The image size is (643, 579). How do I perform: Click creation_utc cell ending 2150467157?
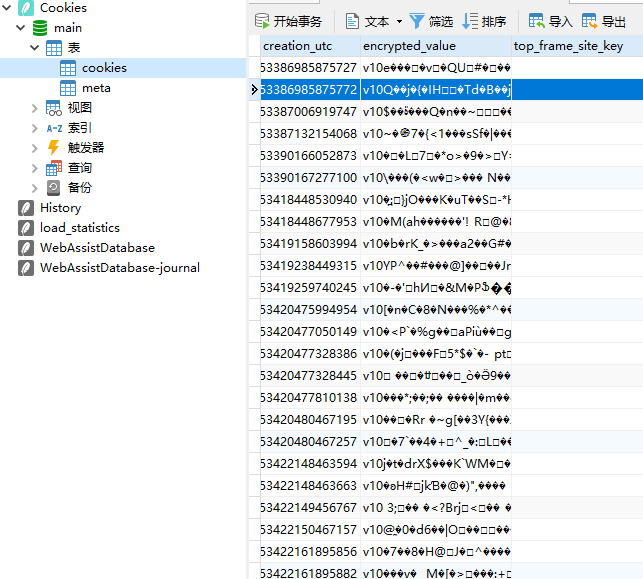point(310,530)
